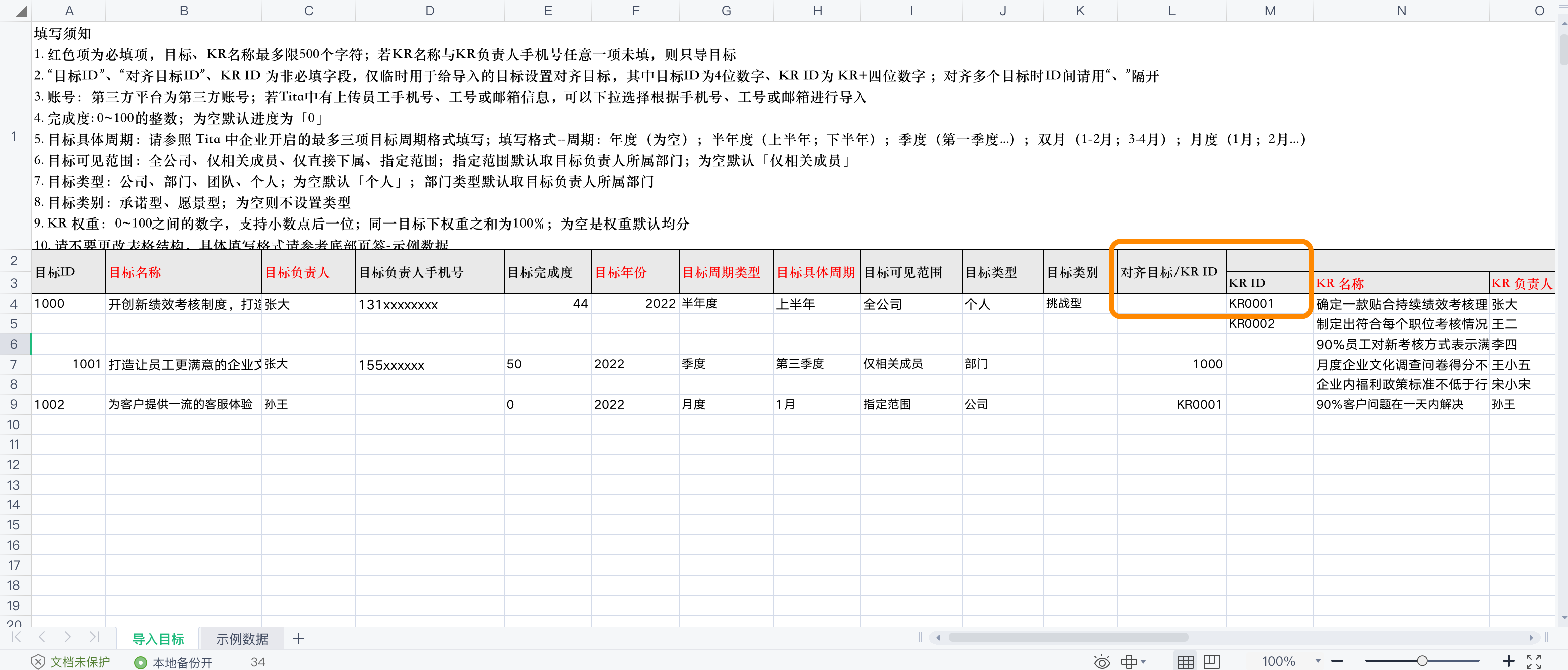This screenshot has height=670, width=1568.
Task: Select cell containing 挑战型
Action: [1081, 304]
